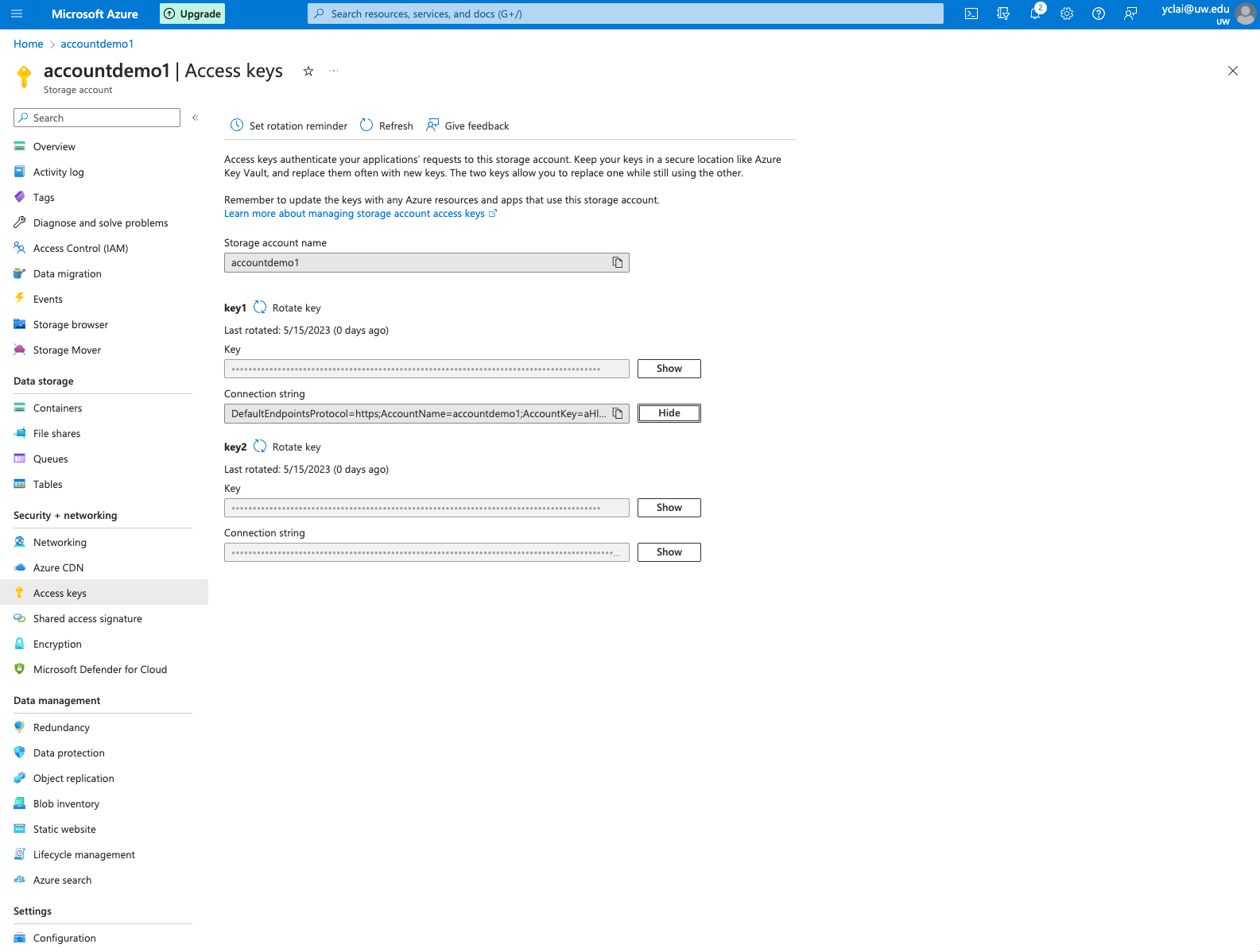1260x952 pixels.
Task: Set a rotation reminder
Action: [289, 126]
